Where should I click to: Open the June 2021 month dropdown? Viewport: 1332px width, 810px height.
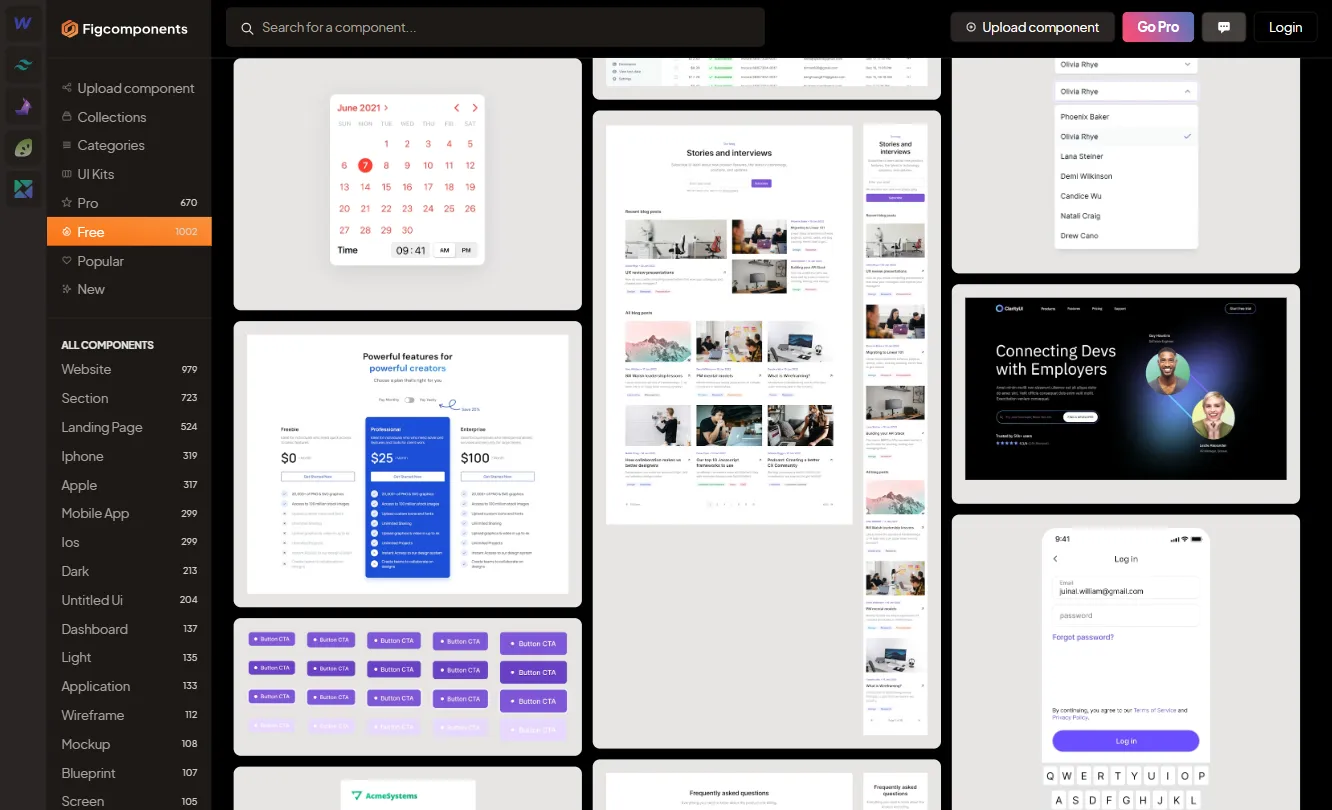pos(361,107)
